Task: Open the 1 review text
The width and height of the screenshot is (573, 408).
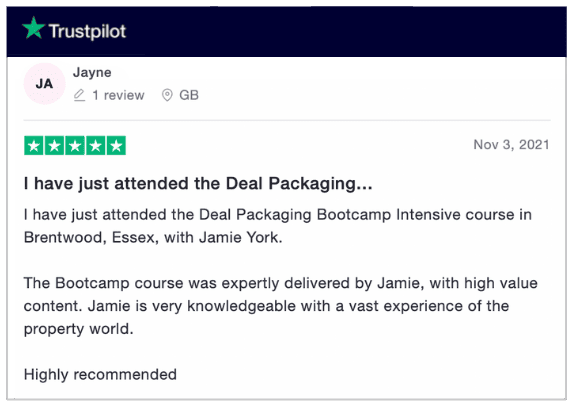Action: (118, 95)
